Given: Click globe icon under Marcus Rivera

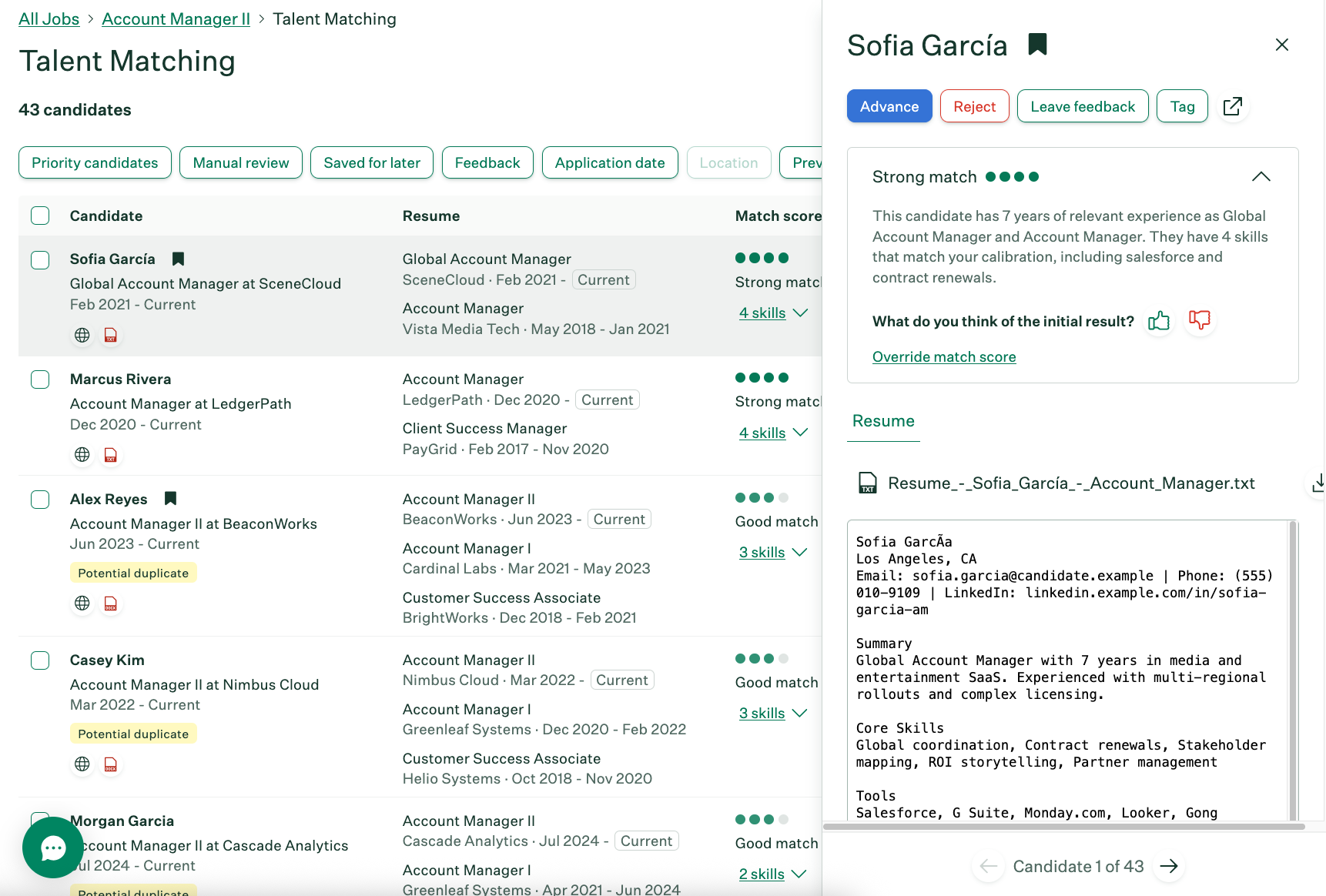Looking at the screenshot, I should (x=82, y=455).
